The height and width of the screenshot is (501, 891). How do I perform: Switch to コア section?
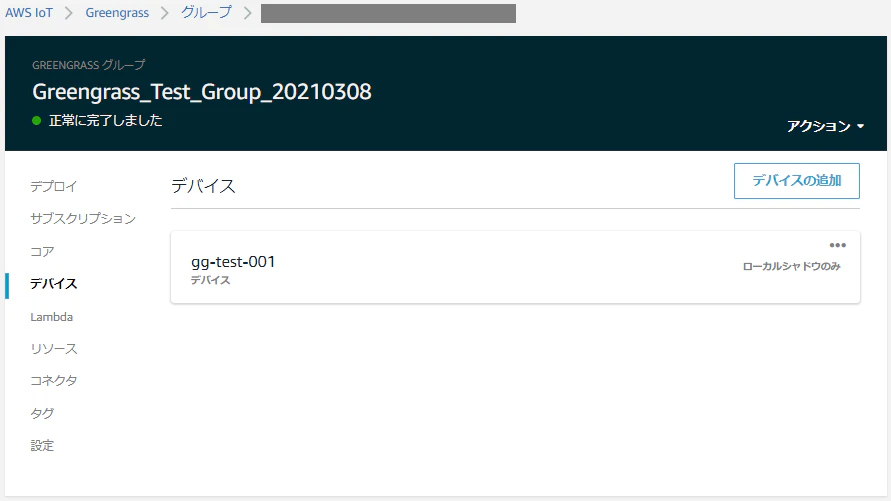pos(42,251)
